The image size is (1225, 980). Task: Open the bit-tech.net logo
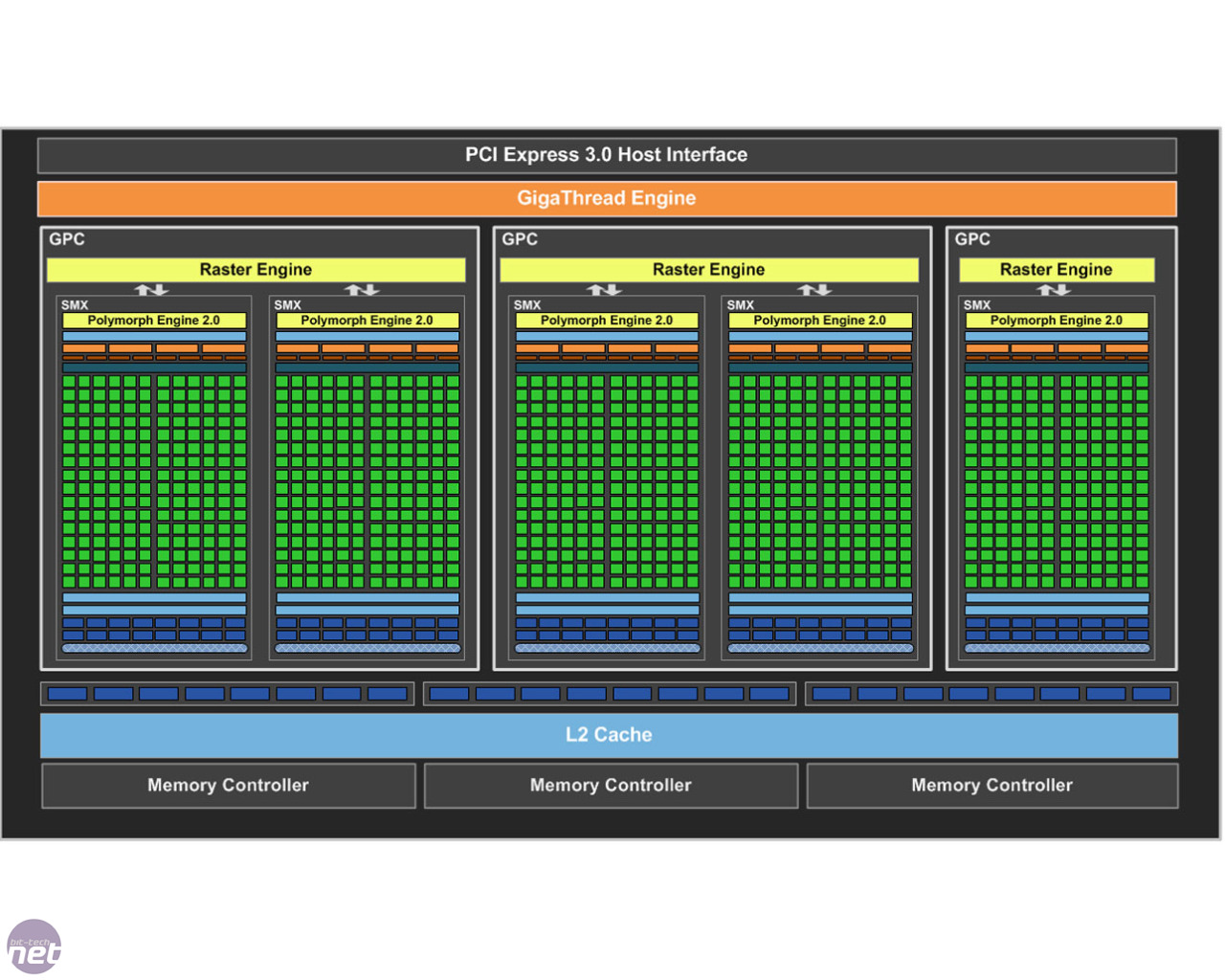[34, 947]
